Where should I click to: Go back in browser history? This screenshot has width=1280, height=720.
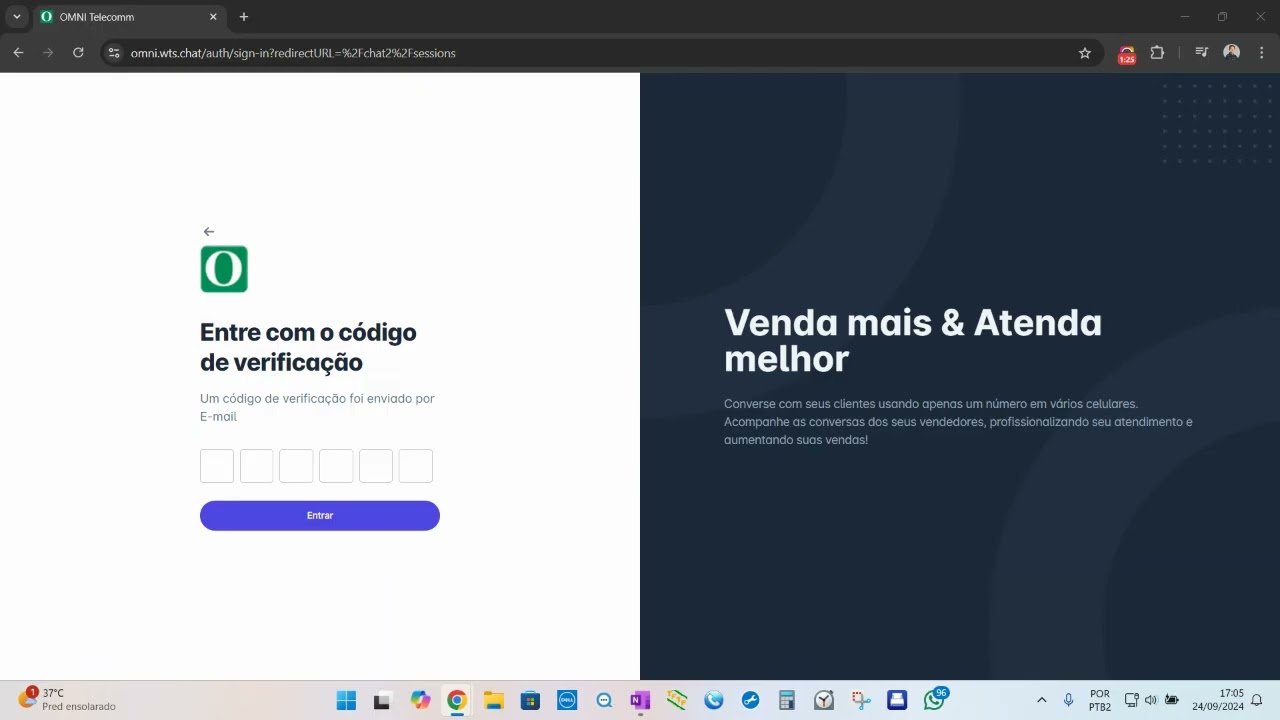click(18, 53)
